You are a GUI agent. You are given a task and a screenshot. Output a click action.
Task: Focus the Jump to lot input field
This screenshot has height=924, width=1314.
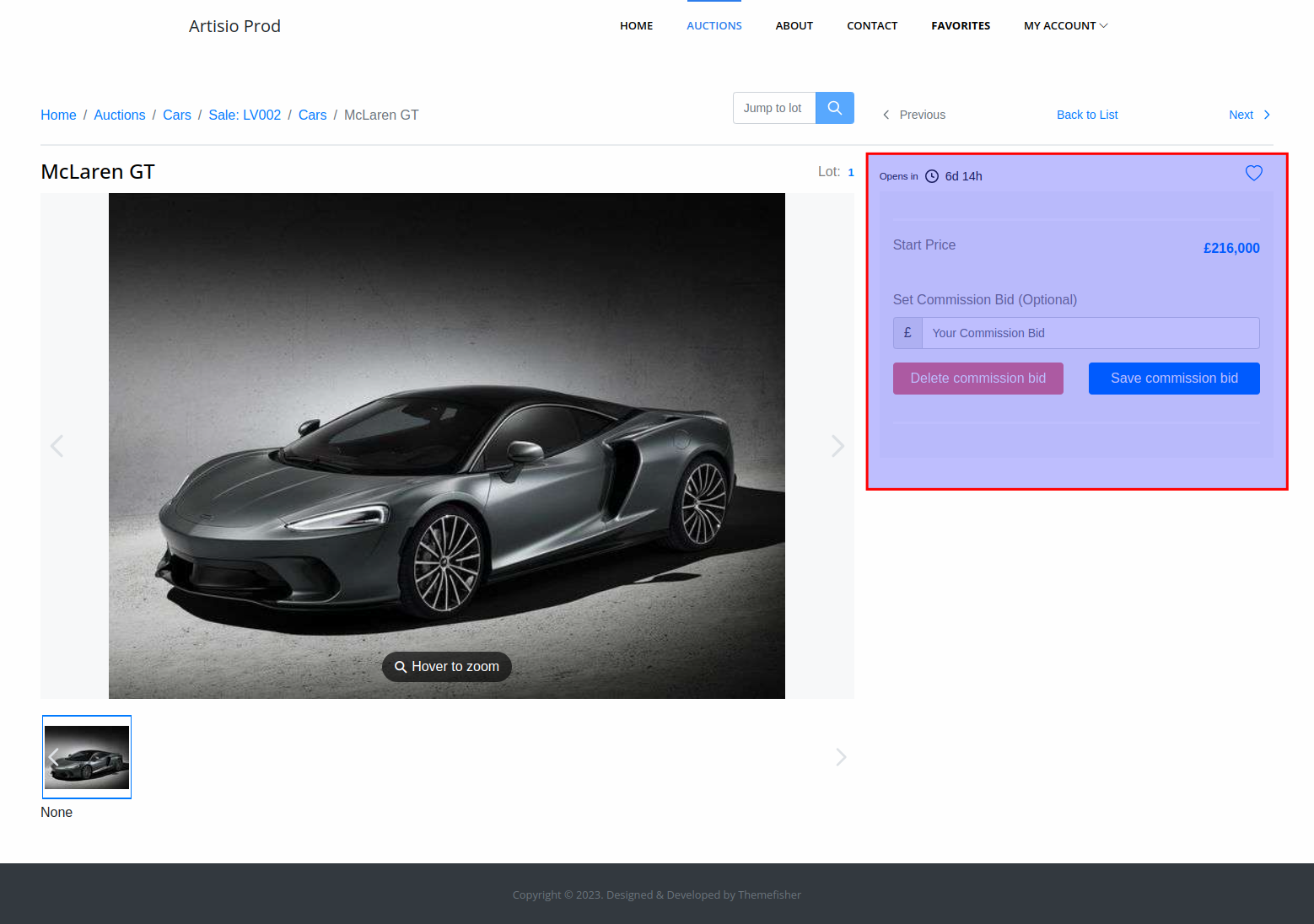click(774, 108)
